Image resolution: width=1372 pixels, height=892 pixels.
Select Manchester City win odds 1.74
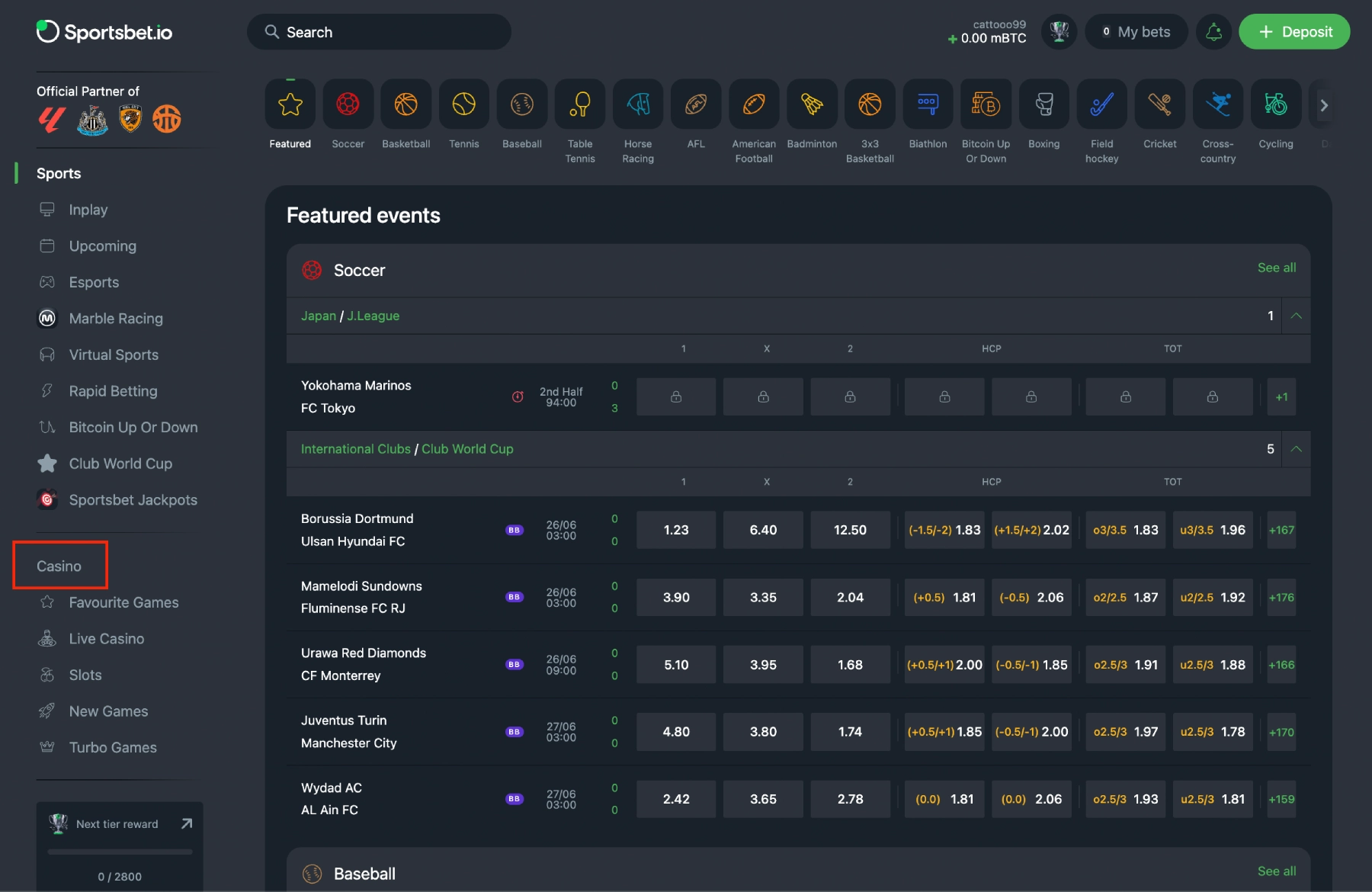click(850, 732)
